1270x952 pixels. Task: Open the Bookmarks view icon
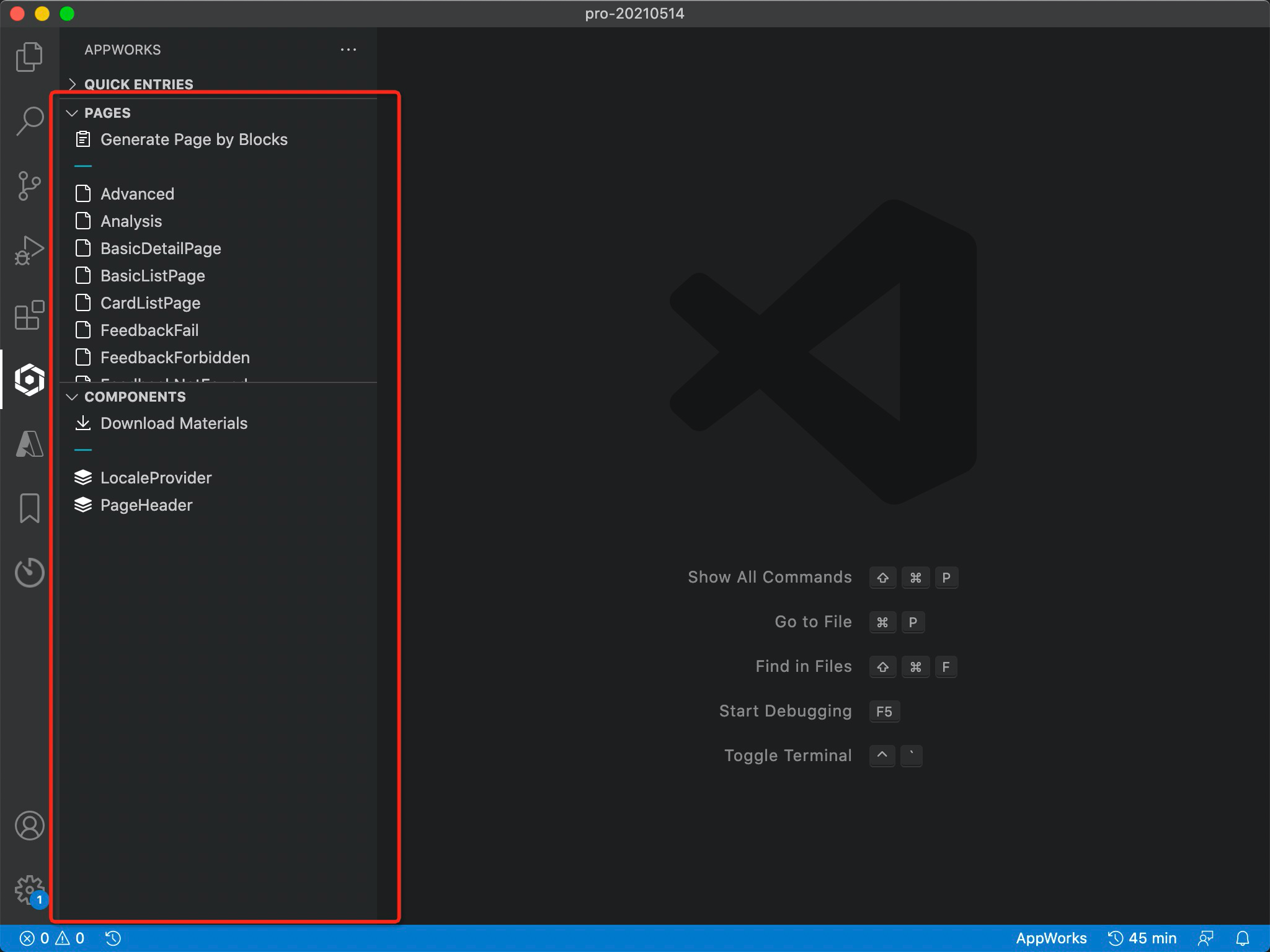tap(29, 508)
